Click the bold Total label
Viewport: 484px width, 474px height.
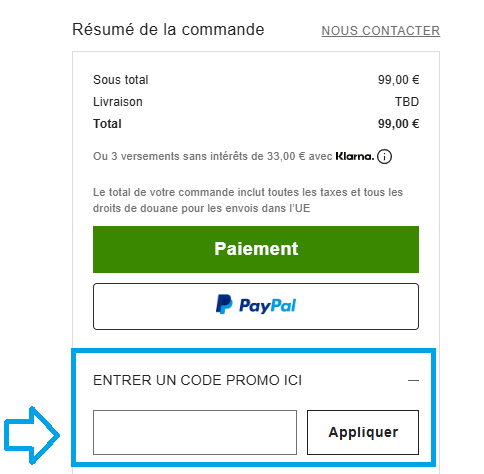point(107,124)
